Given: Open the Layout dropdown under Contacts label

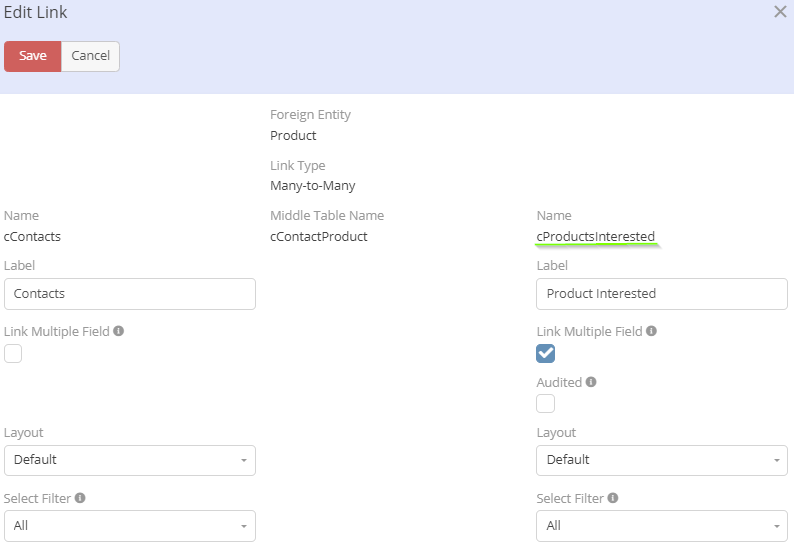Looking at the screenshot, I should (130, 460).
